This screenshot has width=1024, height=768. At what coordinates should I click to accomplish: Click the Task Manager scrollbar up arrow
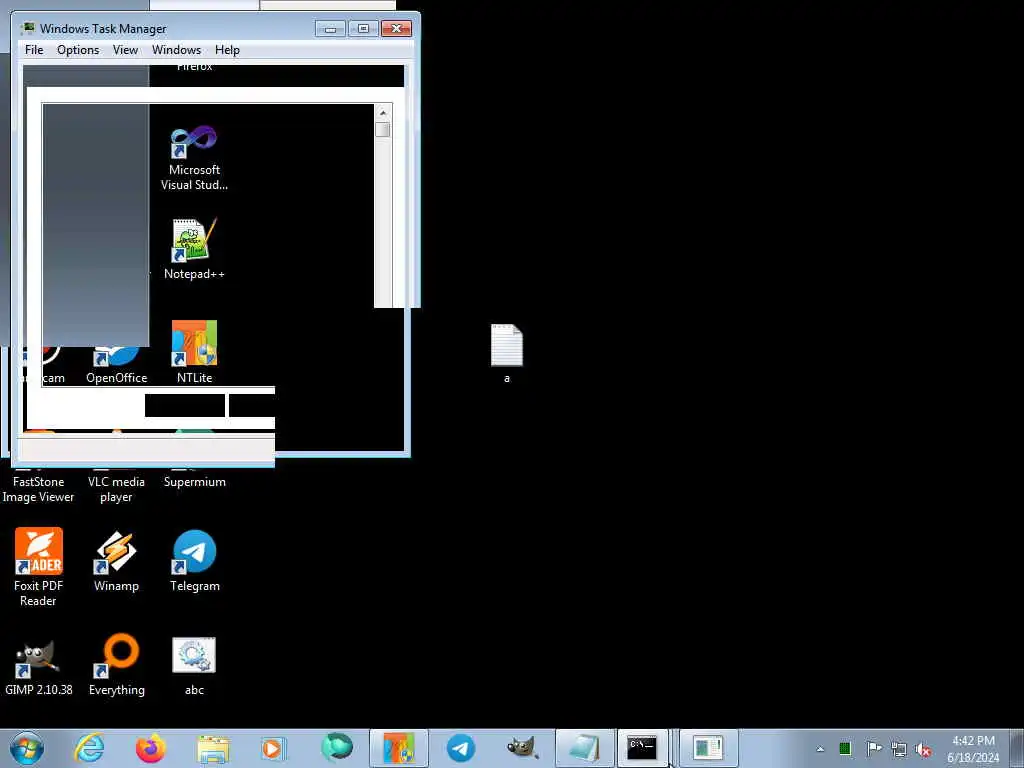click(383, 113)
